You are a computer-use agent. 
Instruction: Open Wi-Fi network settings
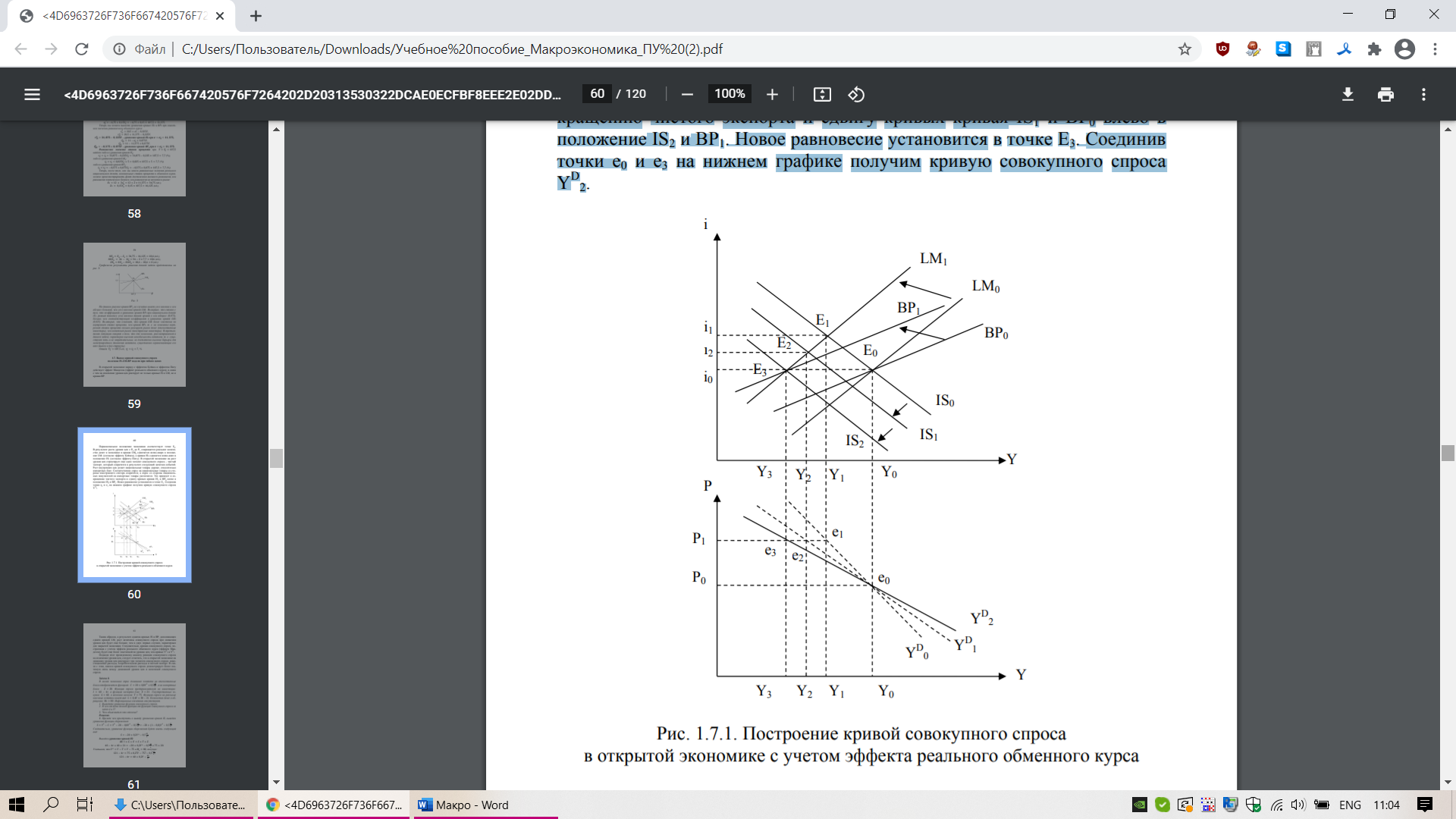1277,805
